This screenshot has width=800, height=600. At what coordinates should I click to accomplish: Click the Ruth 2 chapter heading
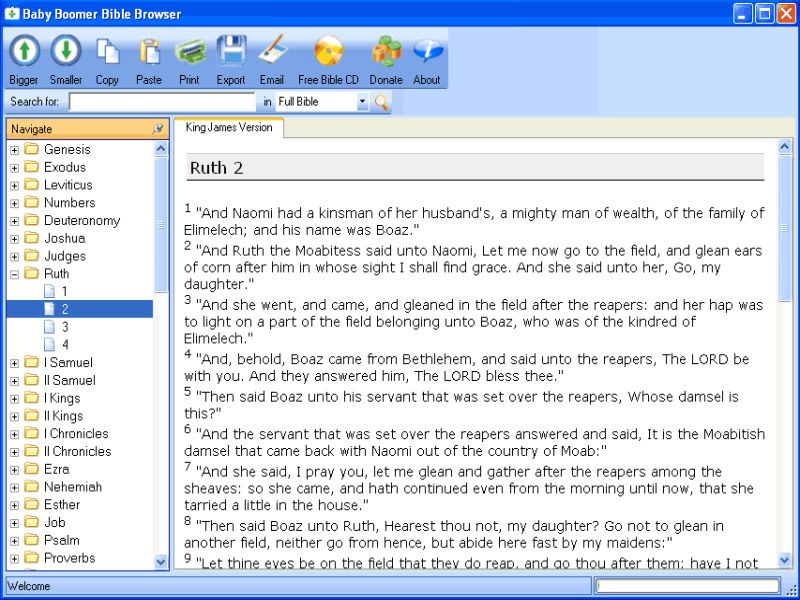tap(216, 168)
